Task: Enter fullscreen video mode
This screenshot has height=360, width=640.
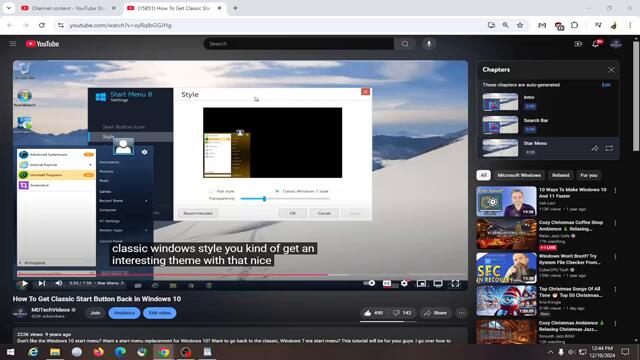Action: coord(455,283)
